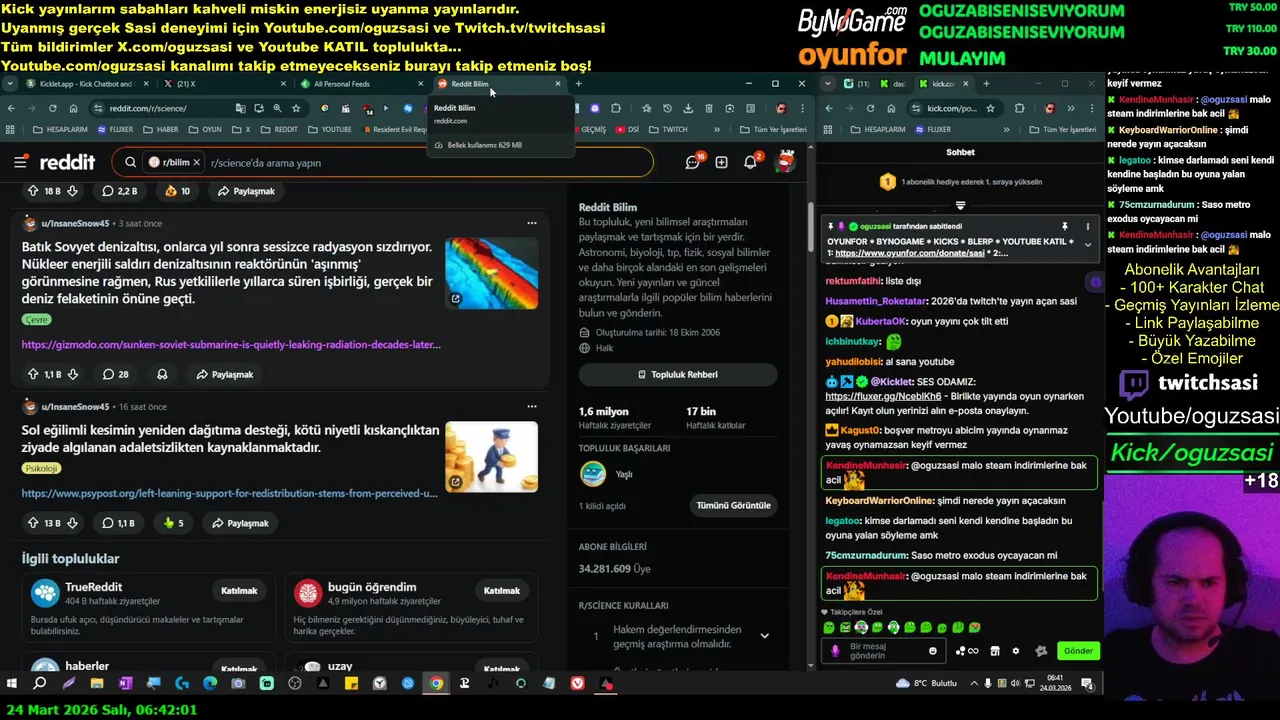The height and width of the screenshot is (720, 1280).
Task: Open YOUTUBE bookmarks folder
Action: coord(329,129)
